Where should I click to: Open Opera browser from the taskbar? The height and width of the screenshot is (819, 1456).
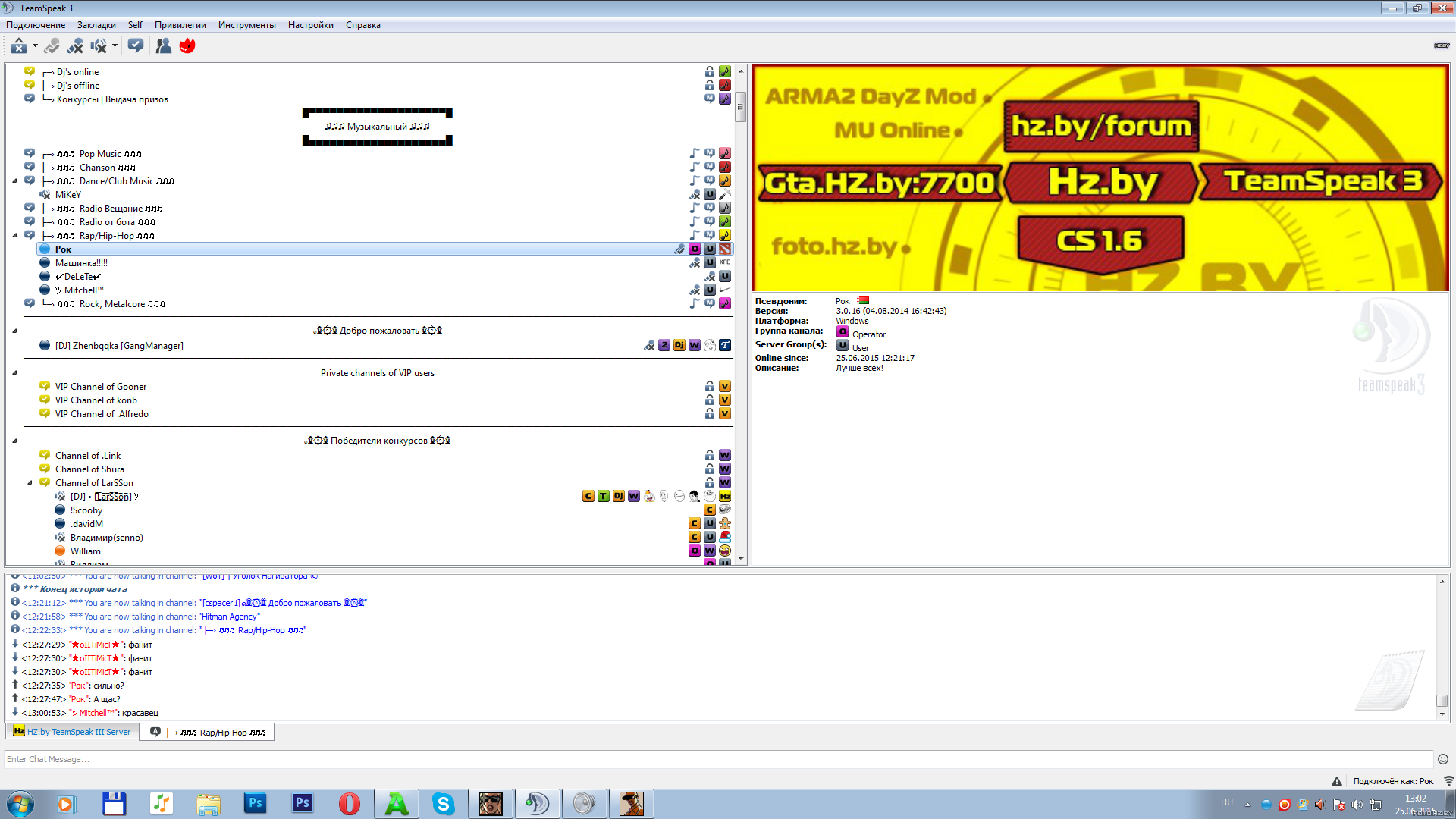point(350,804)
